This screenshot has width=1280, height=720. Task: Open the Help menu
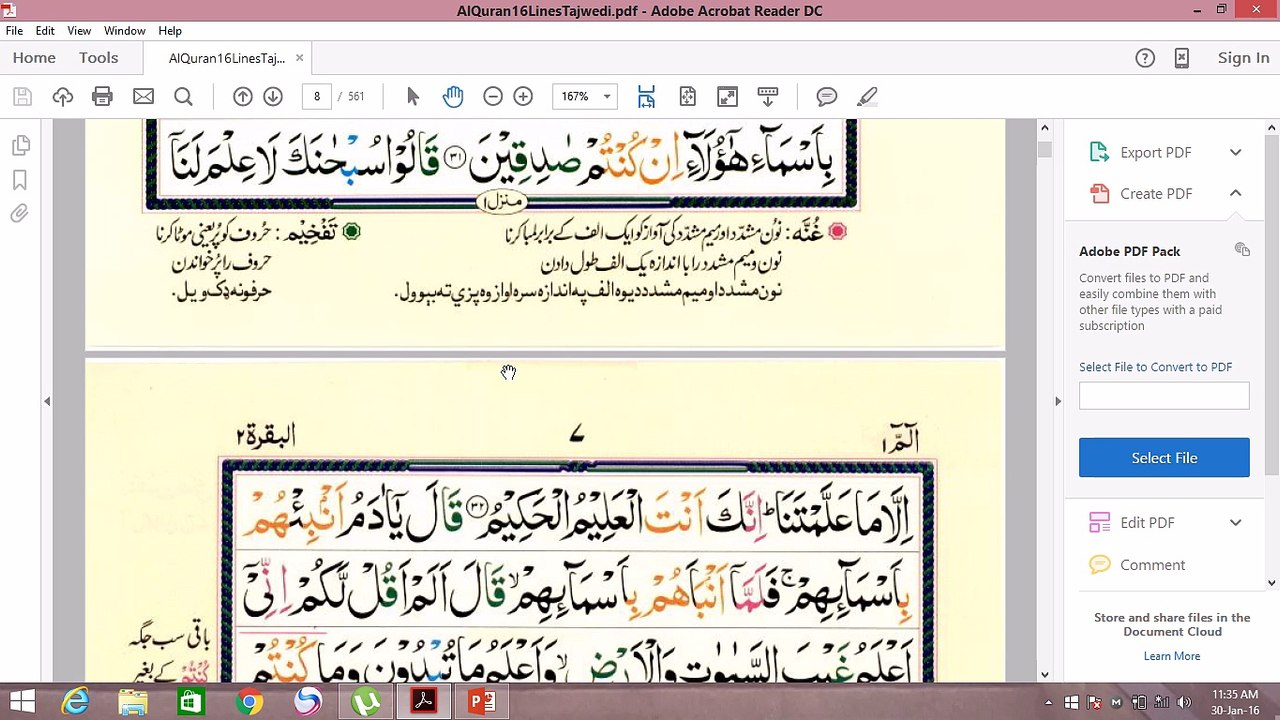(x=170, y=31)
